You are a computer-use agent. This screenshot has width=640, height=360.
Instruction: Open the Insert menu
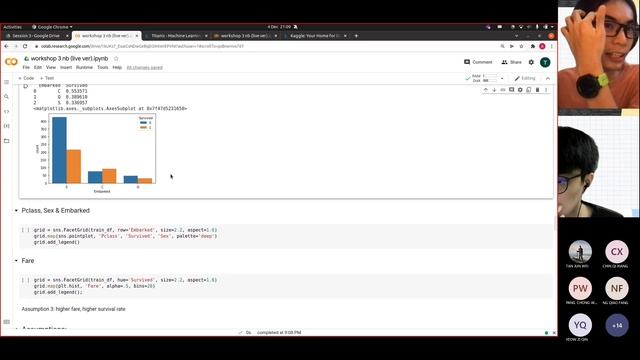66,67
